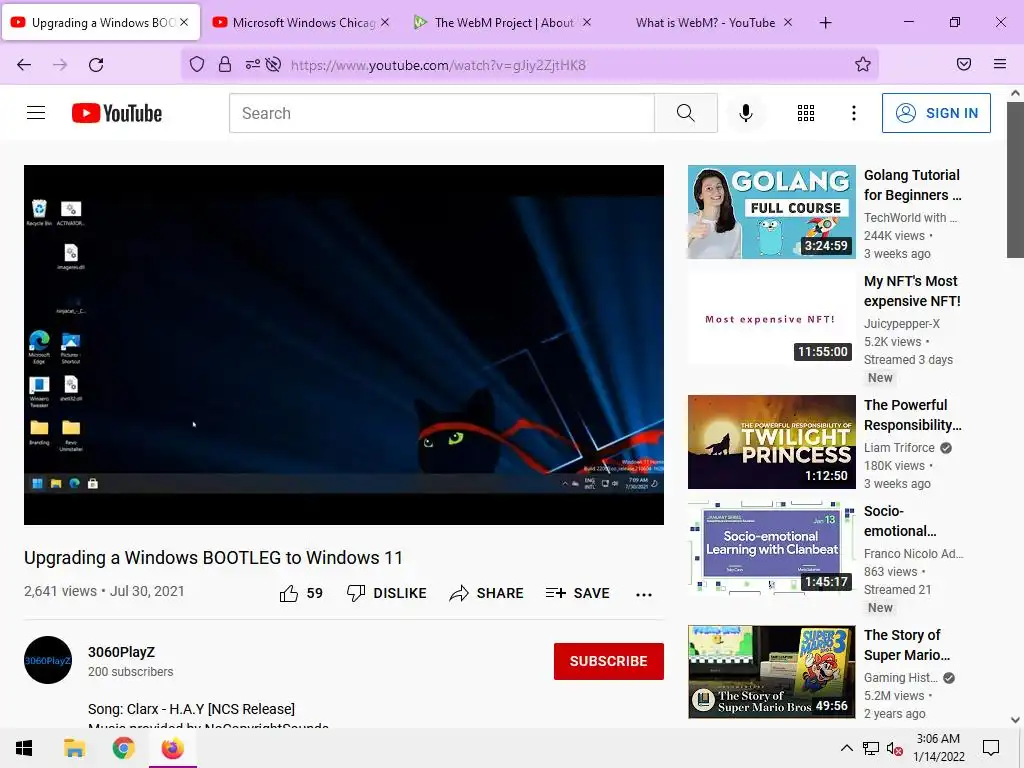Start voice search with microphone icon
This screenshot has height=768, width=1024.
pos(745,113)
